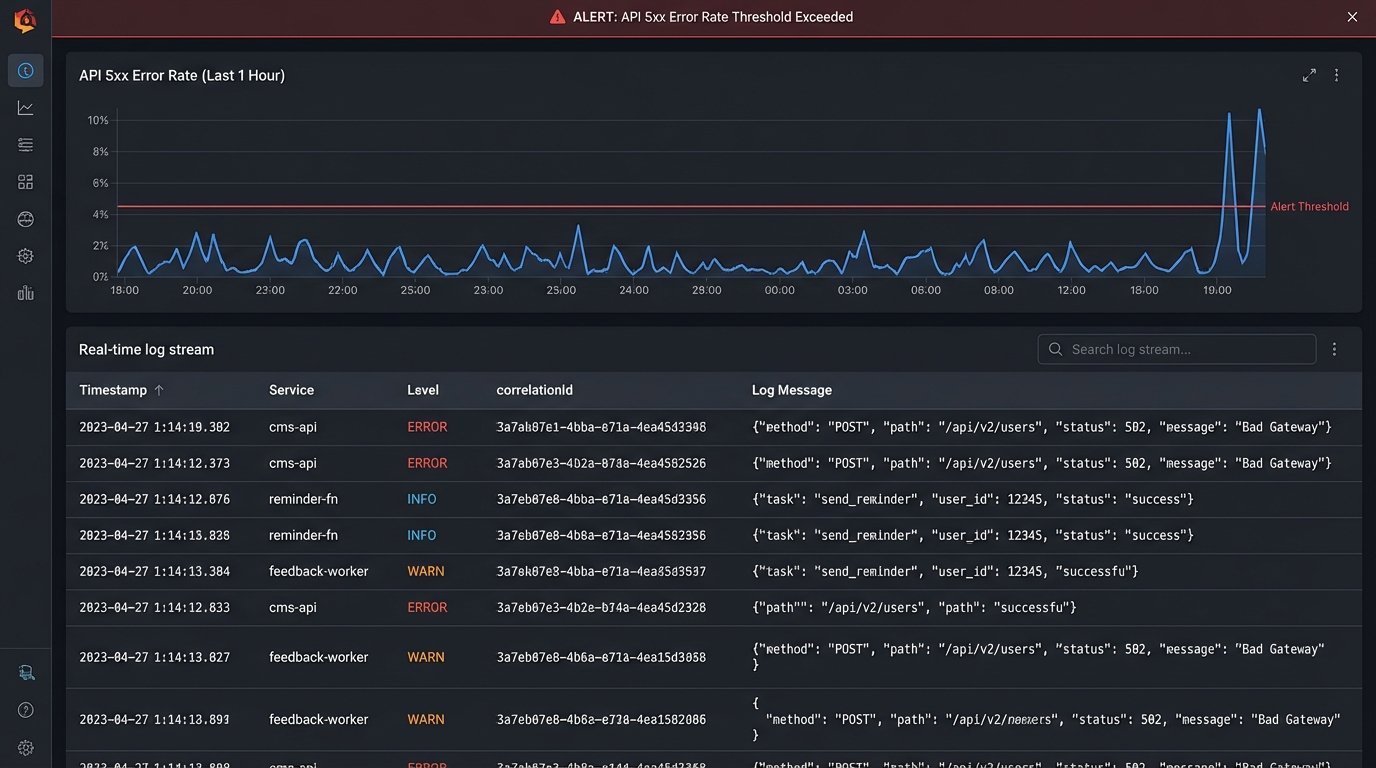Click the globe icon in sidebar

[26, 219]
